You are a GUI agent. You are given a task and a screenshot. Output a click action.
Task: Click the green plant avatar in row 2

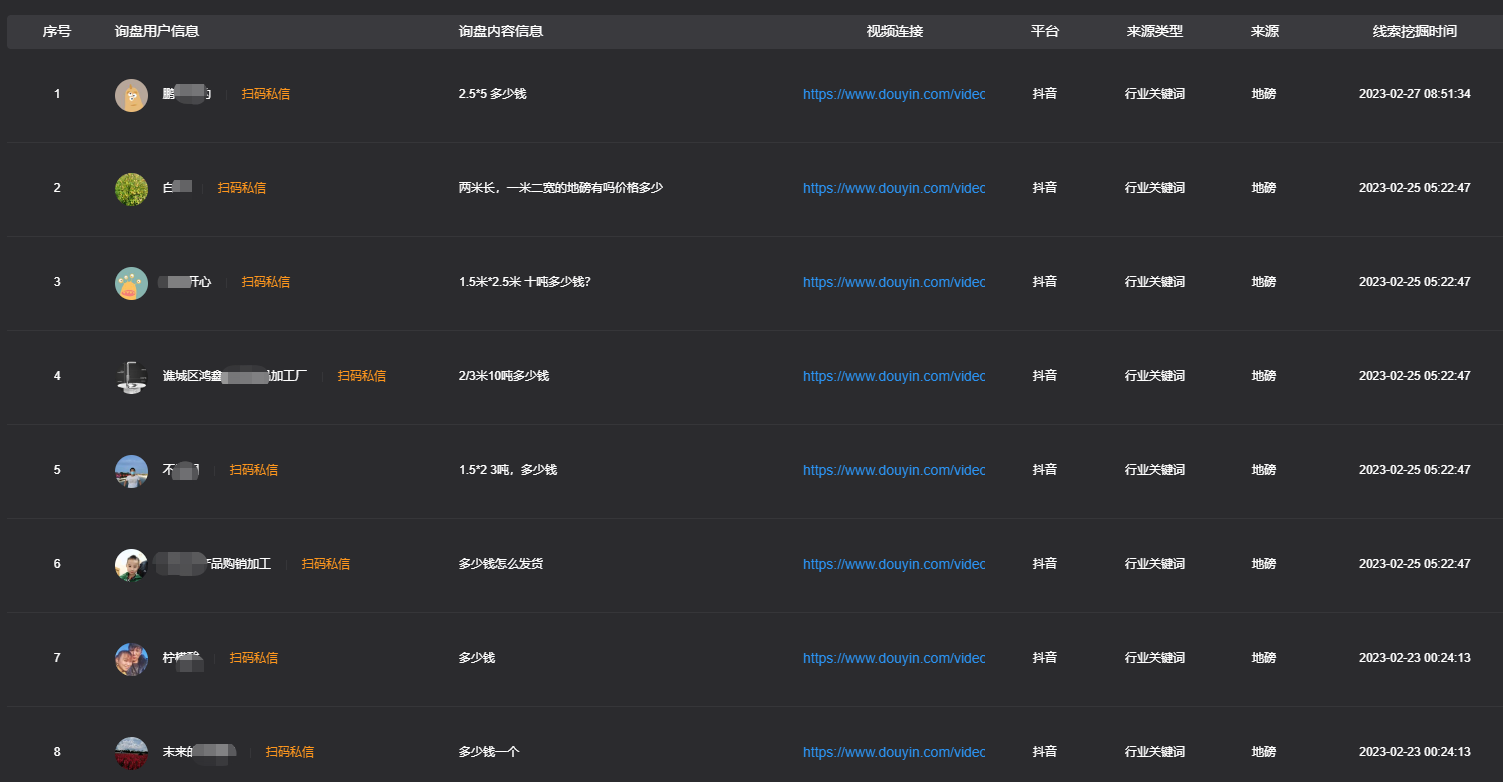pos(131,189)
